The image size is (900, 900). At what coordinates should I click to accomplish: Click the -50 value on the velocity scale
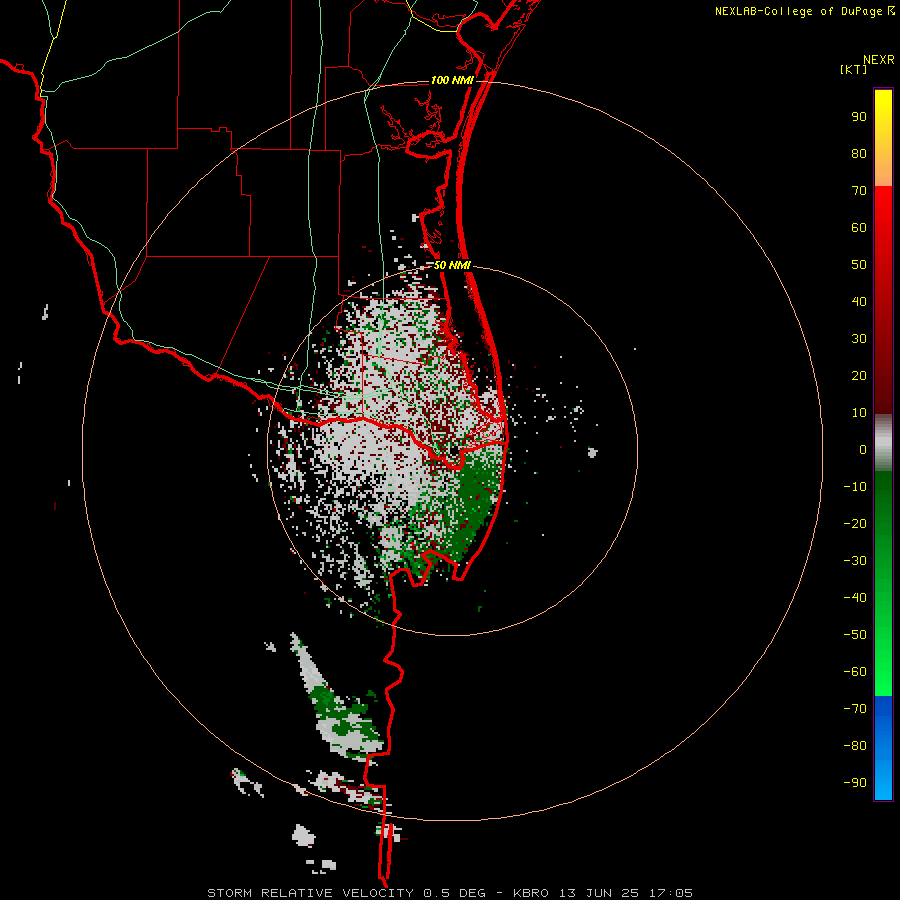coord(855,635)
